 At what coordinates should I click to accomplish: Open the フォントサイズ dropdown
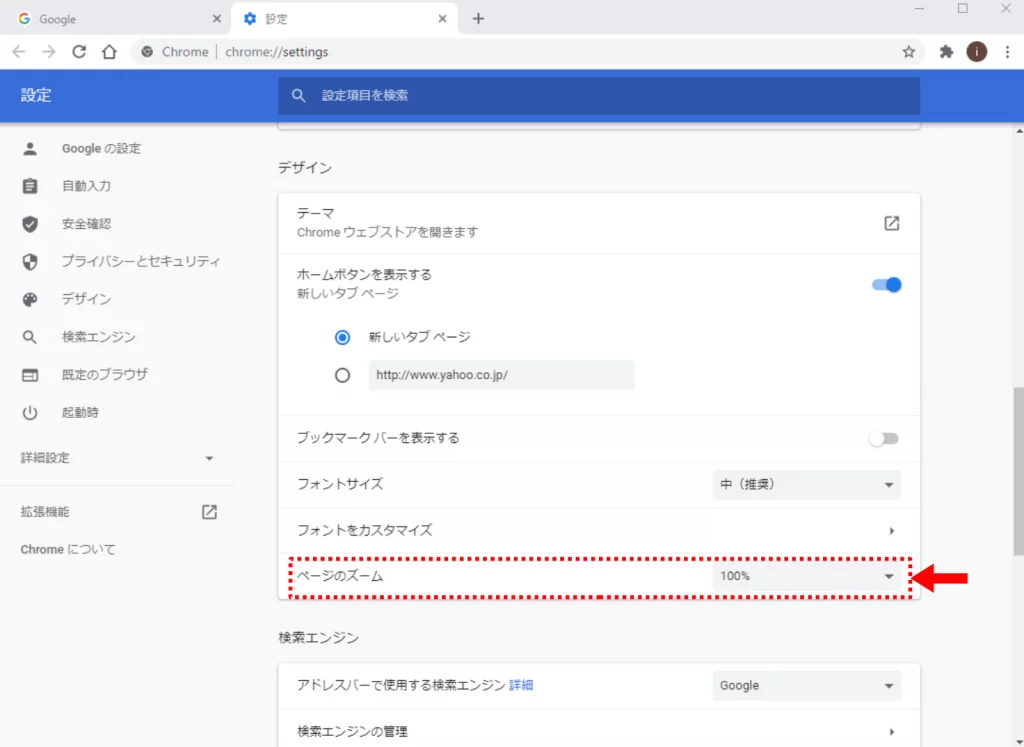tap(806, 485)
